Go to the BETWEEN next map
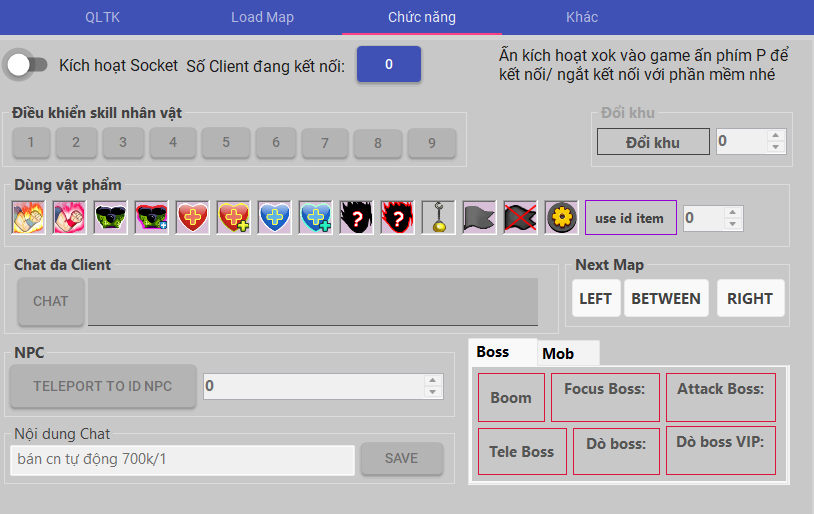 (666, 298)
